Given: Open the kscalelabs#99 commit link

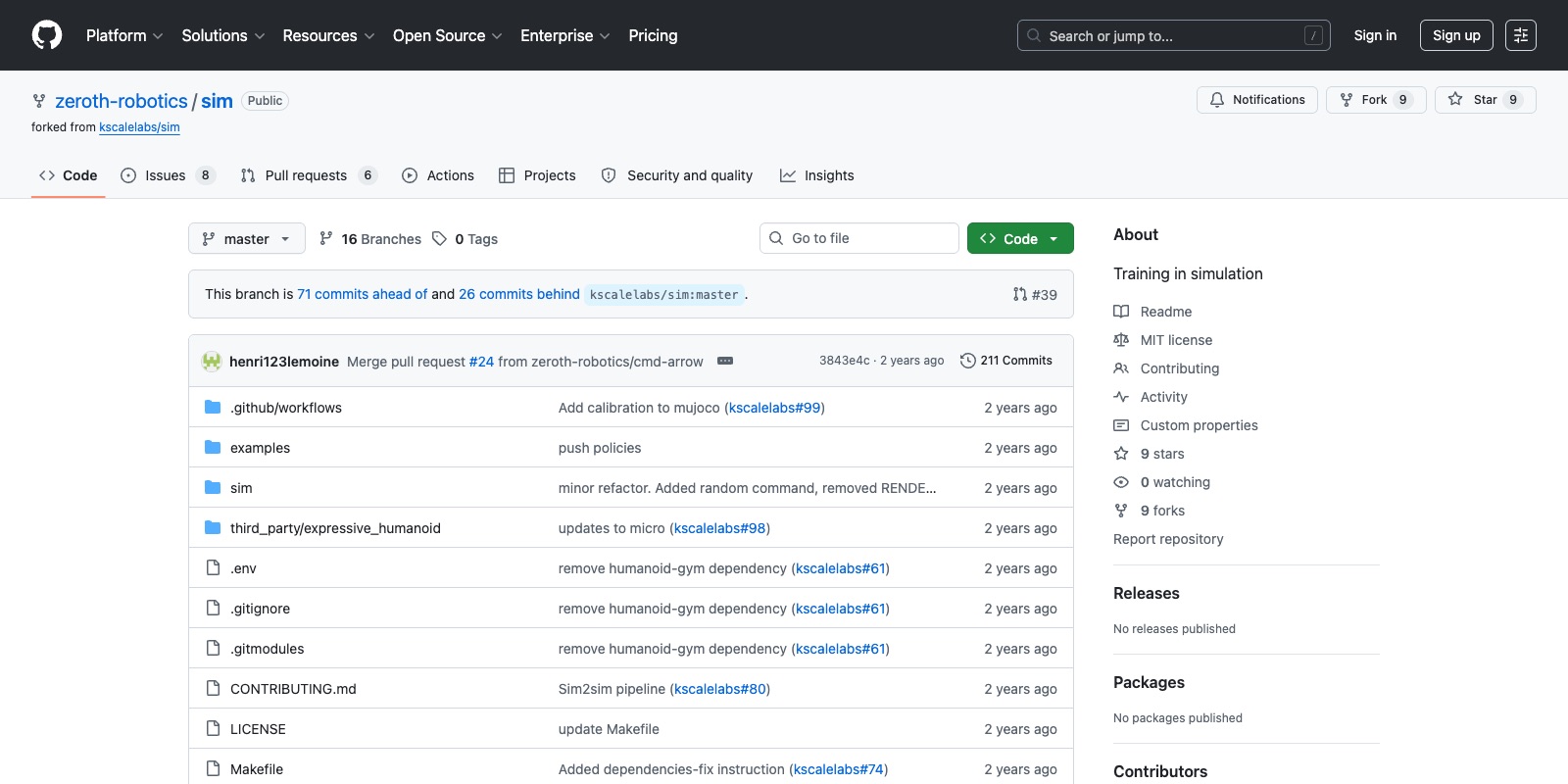Looking at the screenshot, I should click(774, 408).
